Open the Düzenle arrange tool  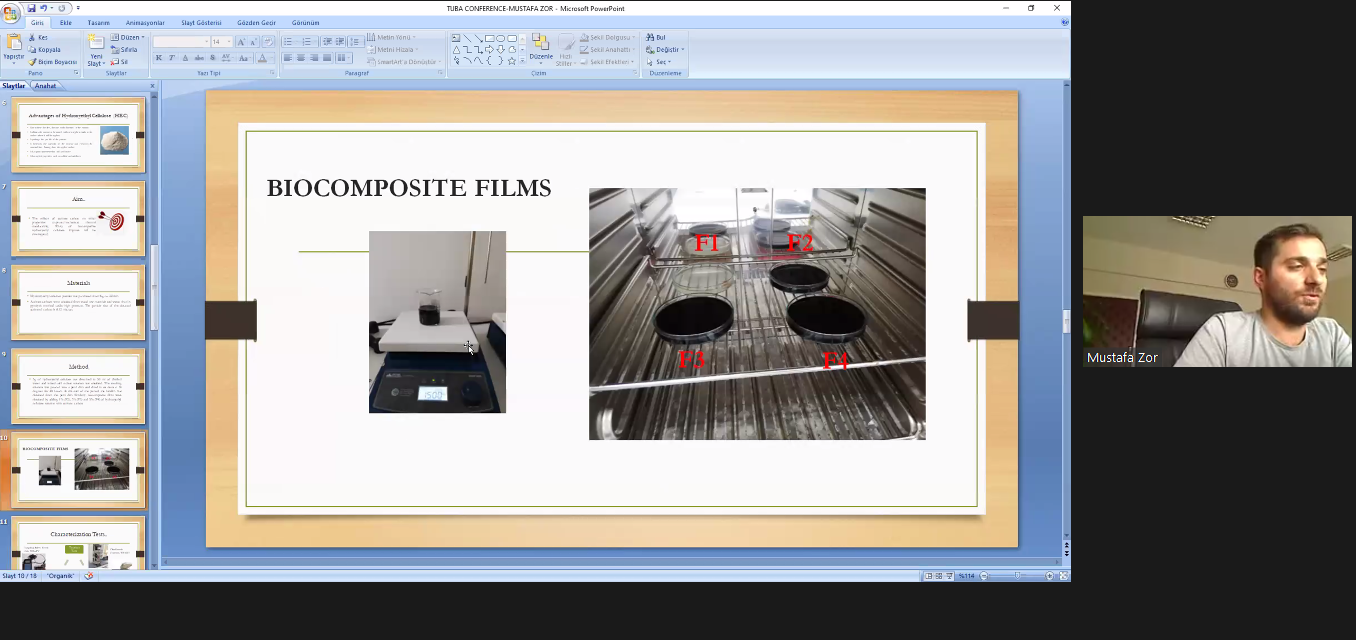click(540, 48)
